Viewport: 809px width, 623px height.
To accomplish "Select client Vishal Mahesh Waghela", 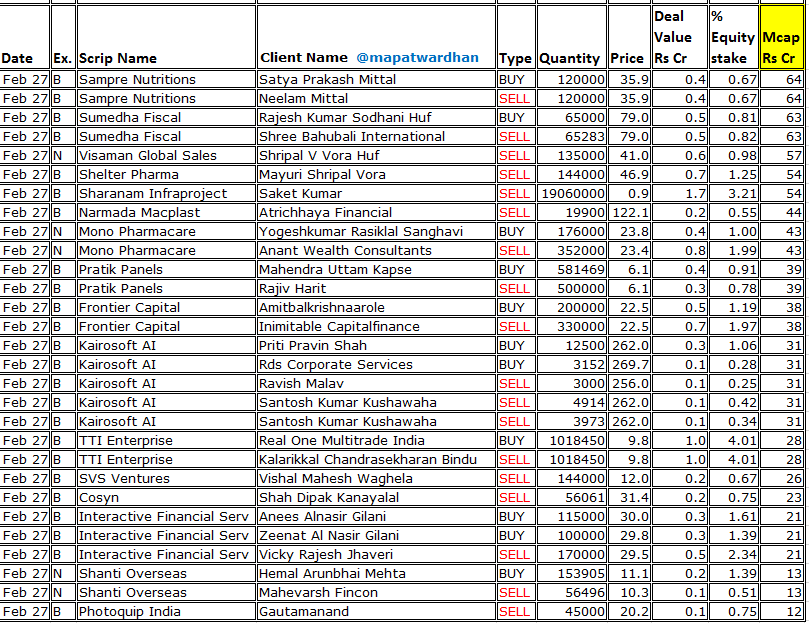I will click(x=335, y=479).
